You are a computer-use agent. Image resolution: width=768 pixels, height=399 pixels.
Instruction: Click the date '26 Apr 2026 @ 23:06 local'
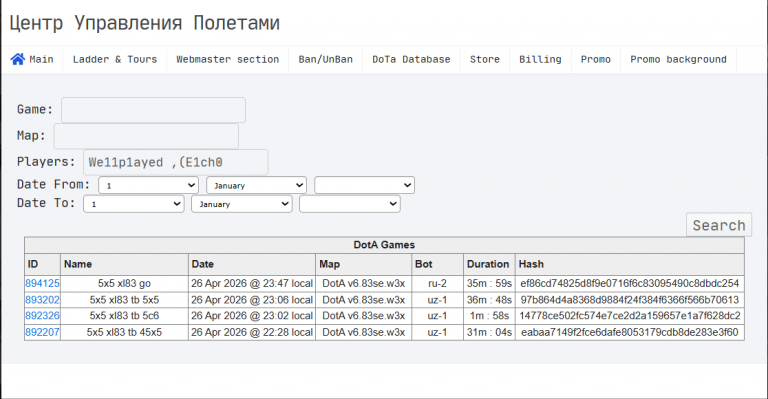[x=252, y=300]
